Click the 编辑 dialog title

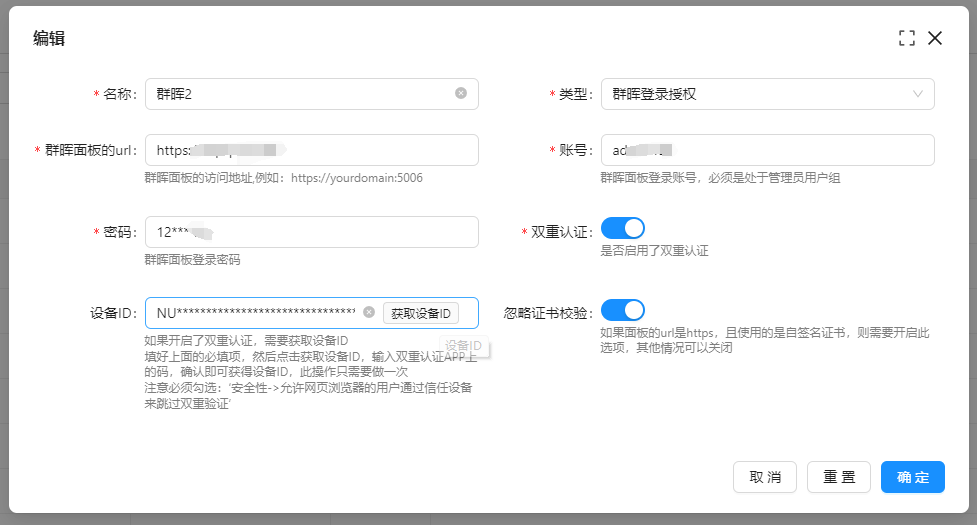pyautogui.click(x=49, y=38)
